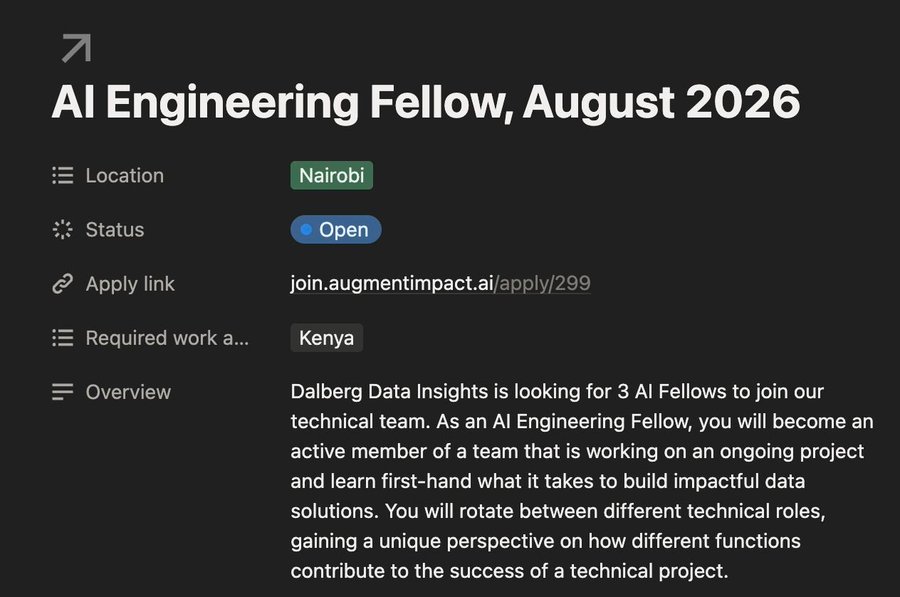The height and width of the screenshot is (597, 900).
Task: Expand the truncated 'Required work a...' property label
Action: [167, 338]
